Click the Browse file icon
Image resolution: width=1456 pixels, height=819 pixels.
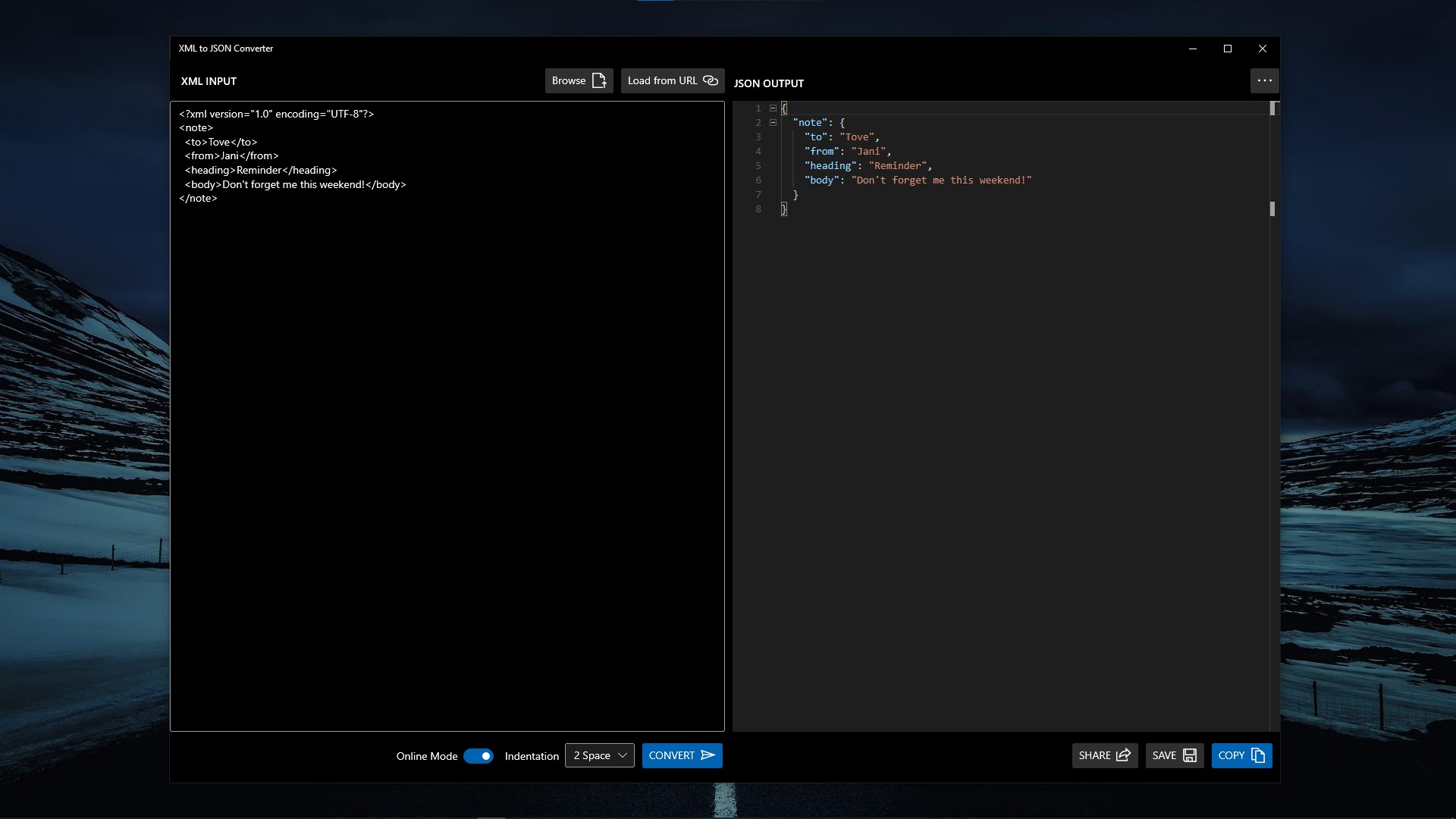pos(599,80)
